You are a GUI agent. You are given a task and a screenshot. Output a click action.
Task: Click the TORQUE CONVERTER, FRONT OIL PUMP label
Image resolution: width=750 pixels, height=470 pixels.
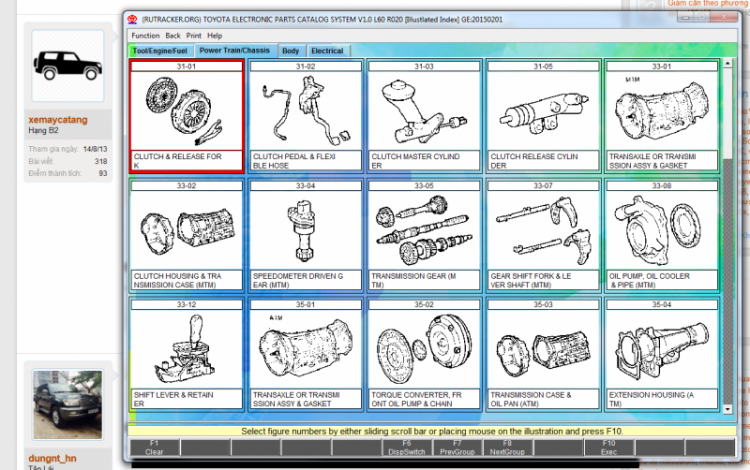pyautogui.click(x=424, y=399)
